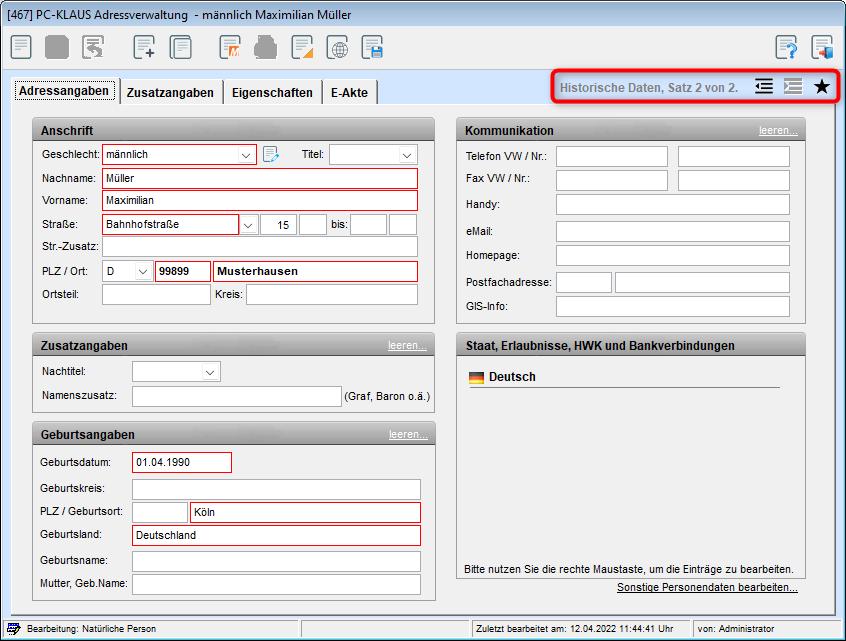Open help via the question mark icon
846x641 pixels.
pyautogui.click(x=787, y=47)
